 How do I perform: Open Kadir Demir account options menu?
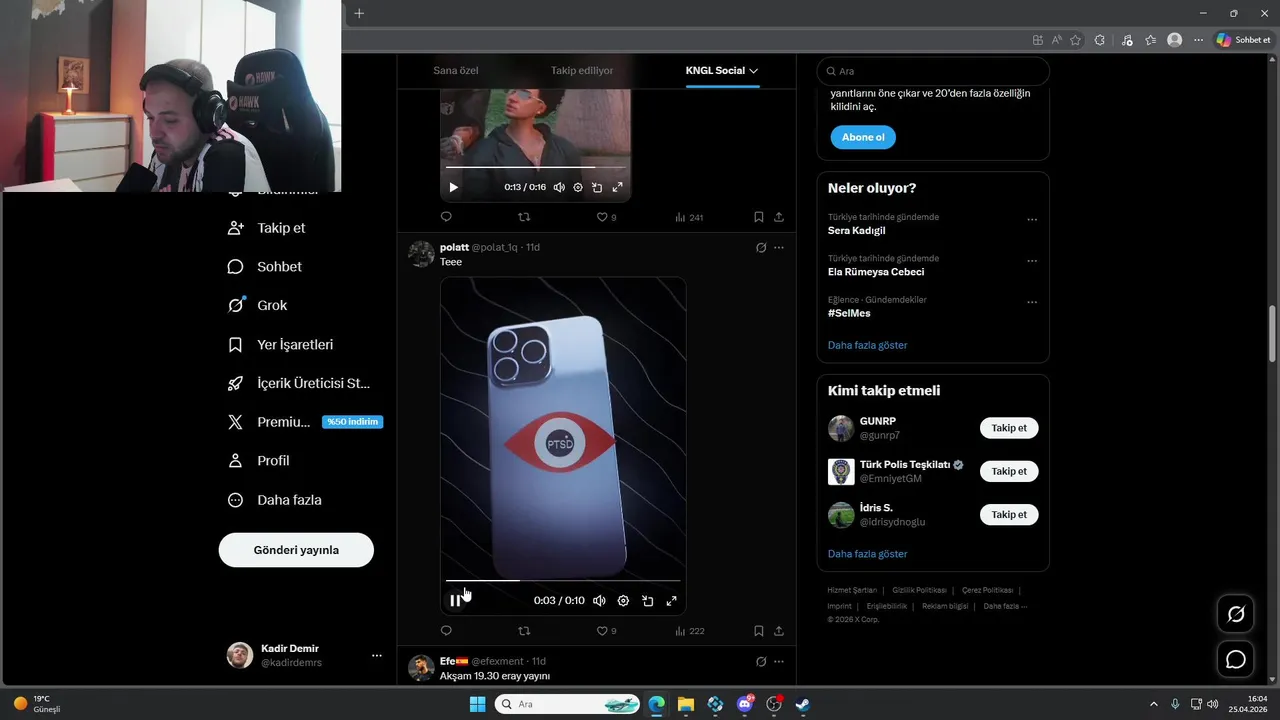click(x=377, y=656)
